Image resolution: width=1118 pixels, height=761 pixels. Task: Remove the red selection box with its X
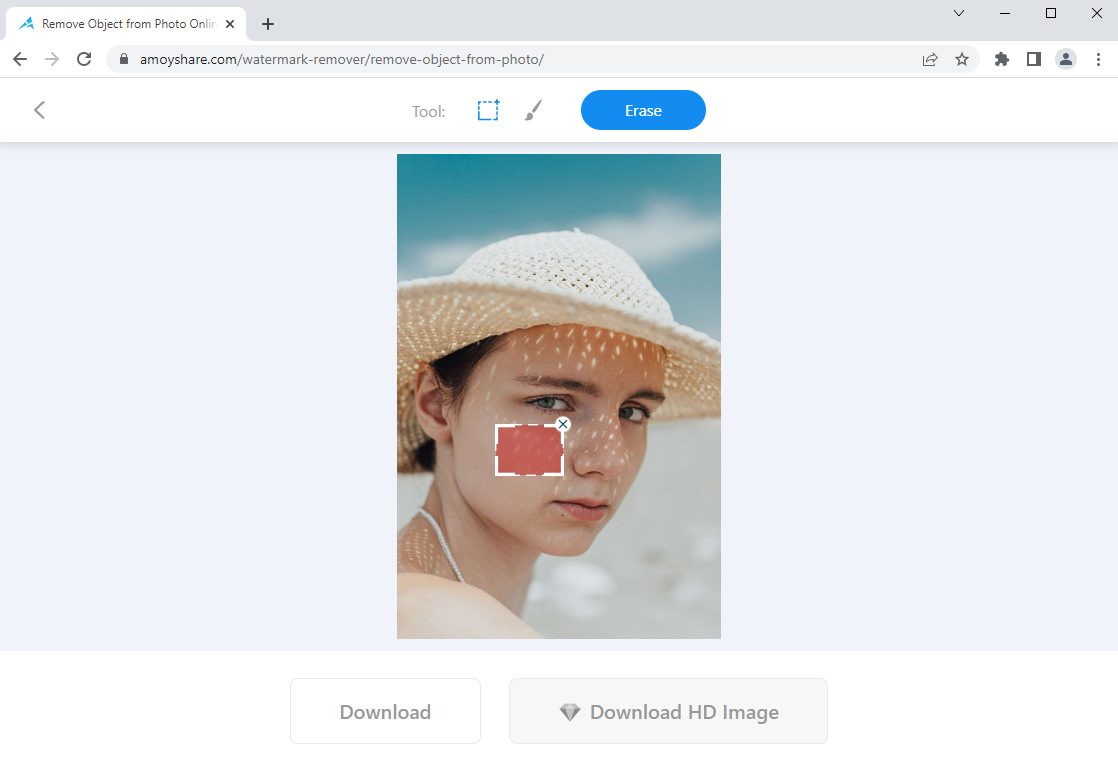[x=563, y=425]
